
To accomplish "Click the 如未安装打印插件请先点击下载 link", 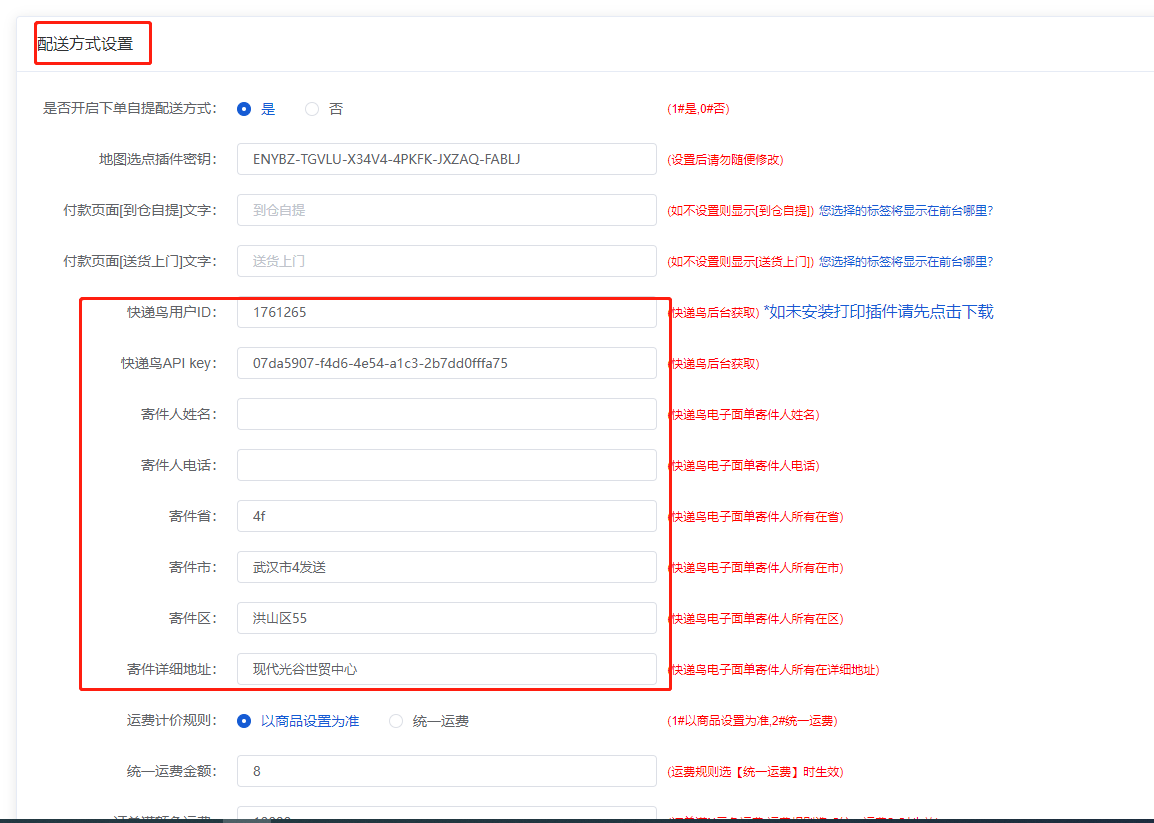I will 878,312.
